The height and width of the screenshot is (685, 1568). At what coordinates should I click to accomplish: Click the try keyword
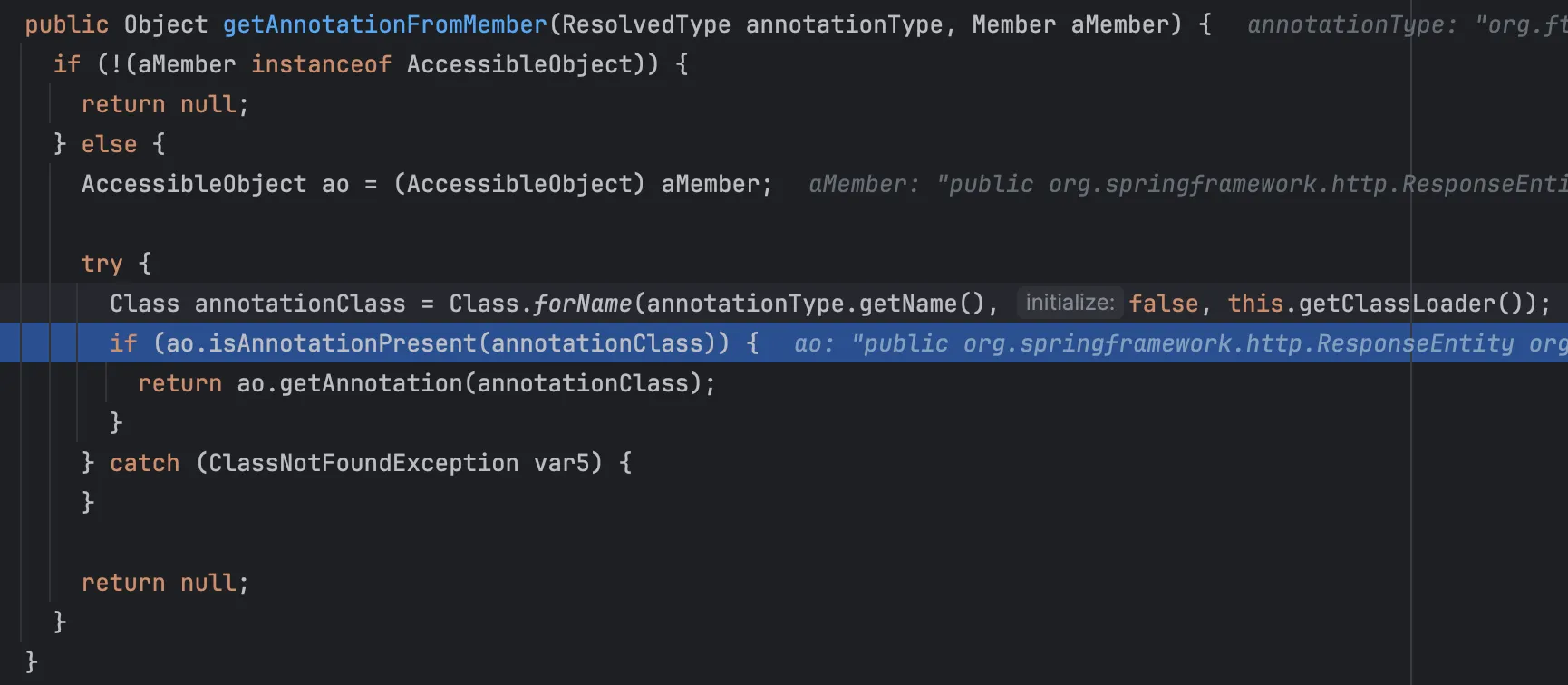tap(102, 264)
